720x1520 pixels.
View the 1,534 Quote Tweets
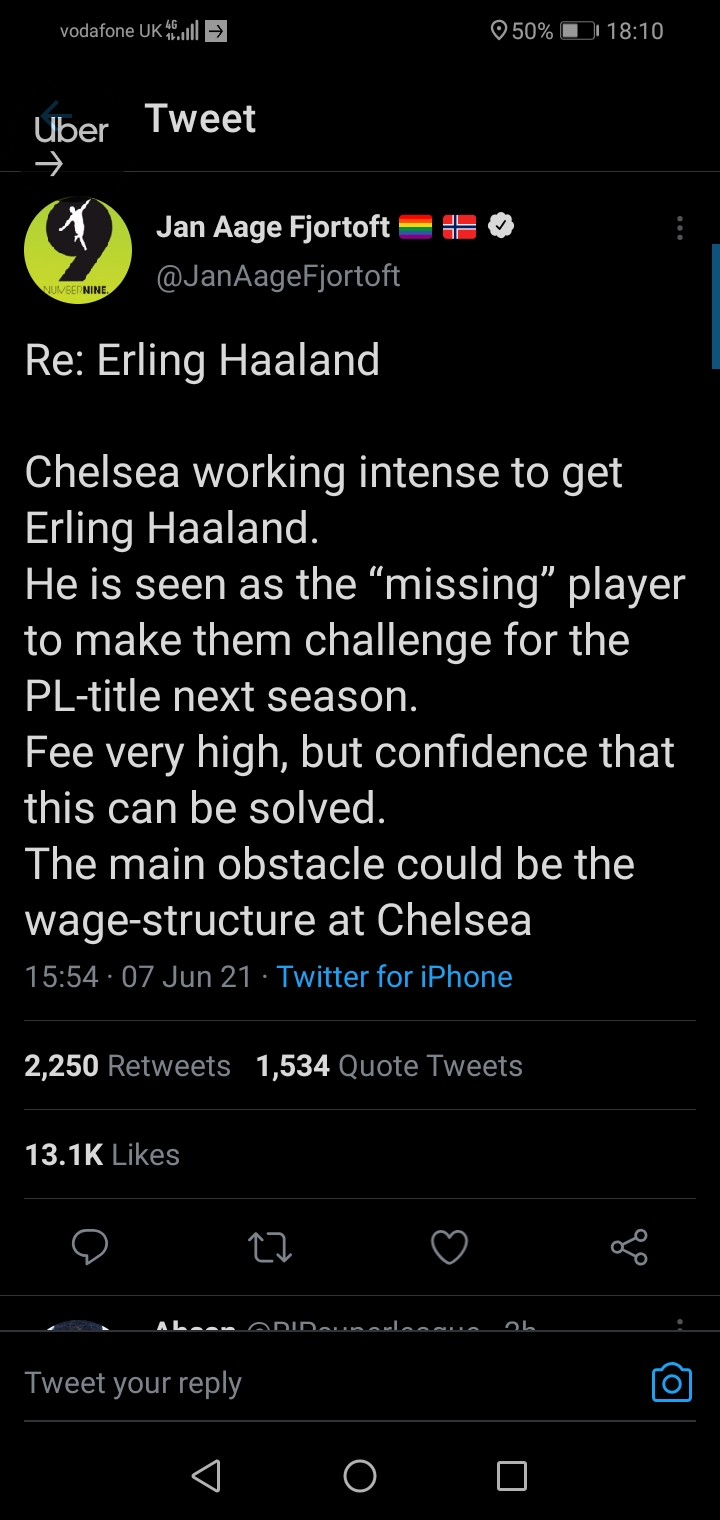coord(389,1066)
